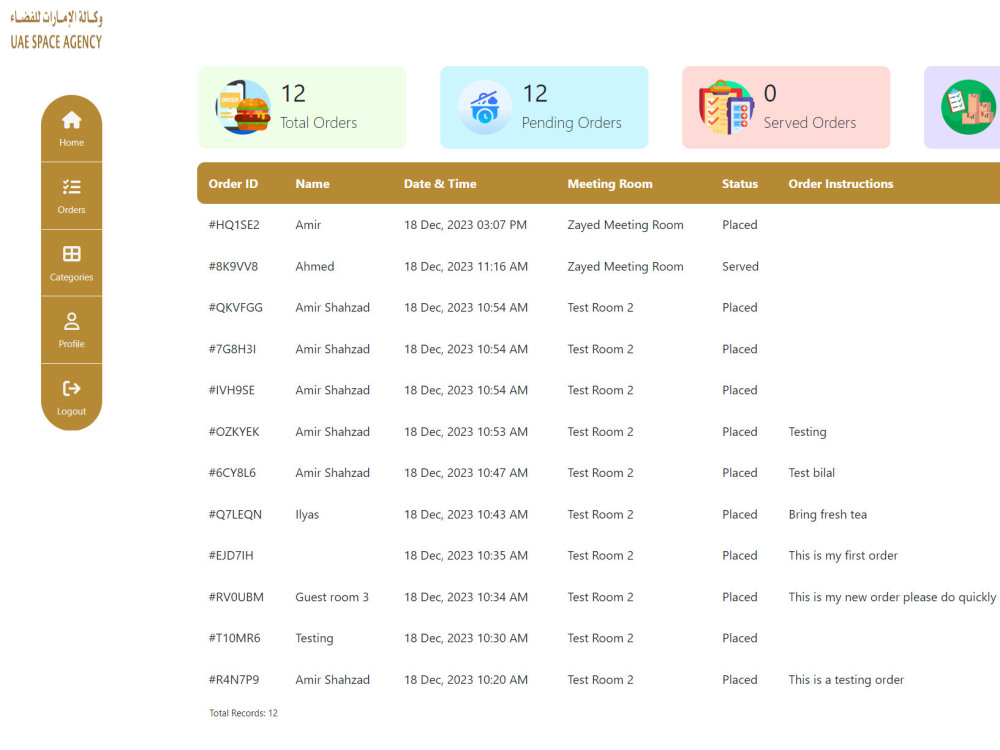
Task: Open Orders list icon in sidebar
Action: coord(71,187)
